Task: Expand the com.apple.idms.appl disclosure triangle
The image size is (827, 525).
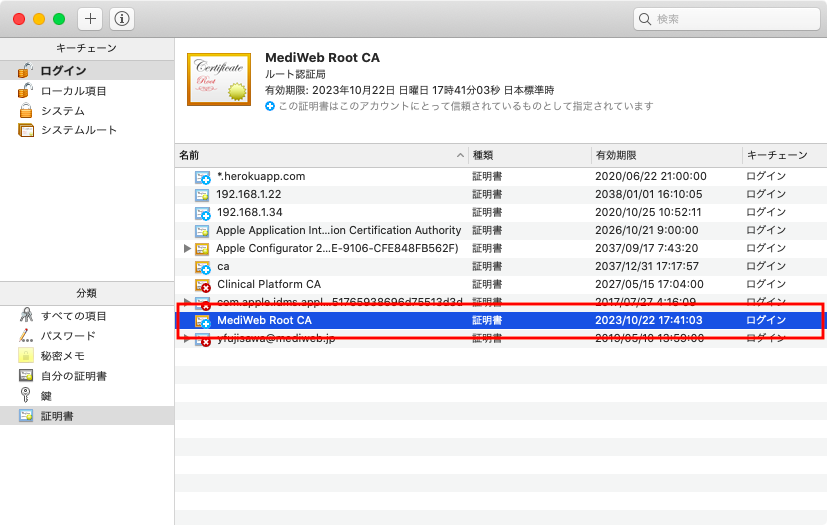Action: coord(187,302)
